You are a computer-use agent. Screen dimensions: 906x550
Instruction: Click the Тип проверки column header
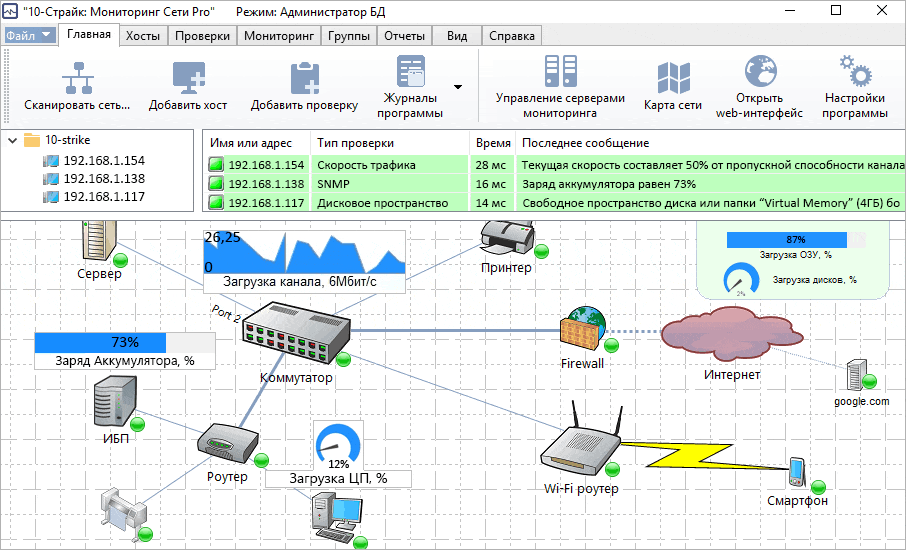pyautogui.click(x=355, y=143)
